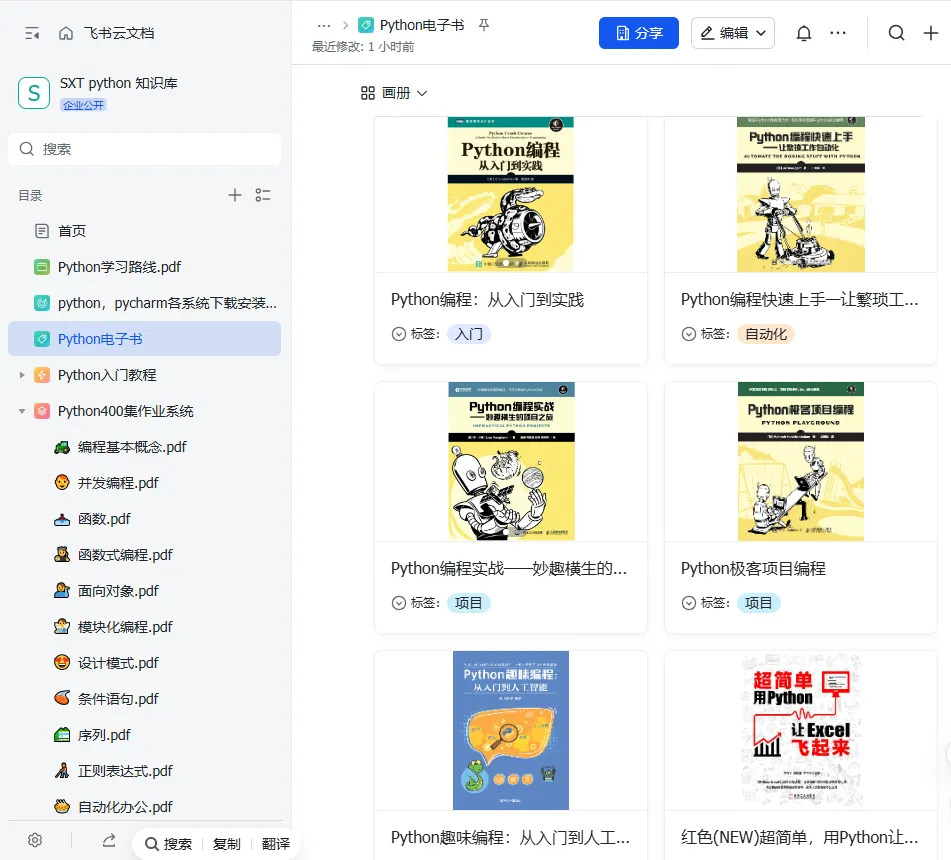
Task: Expand the Python入门教程 tree node
Action: click(x=22, y=375)
